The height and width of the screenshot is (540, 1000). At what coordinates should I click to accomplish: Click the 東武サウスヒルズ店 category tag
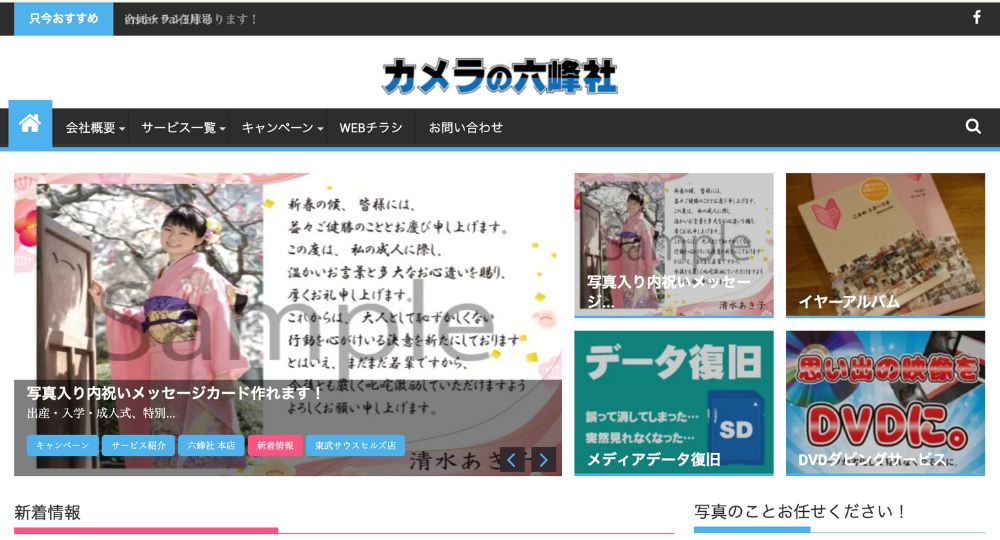tap(355, 445)
